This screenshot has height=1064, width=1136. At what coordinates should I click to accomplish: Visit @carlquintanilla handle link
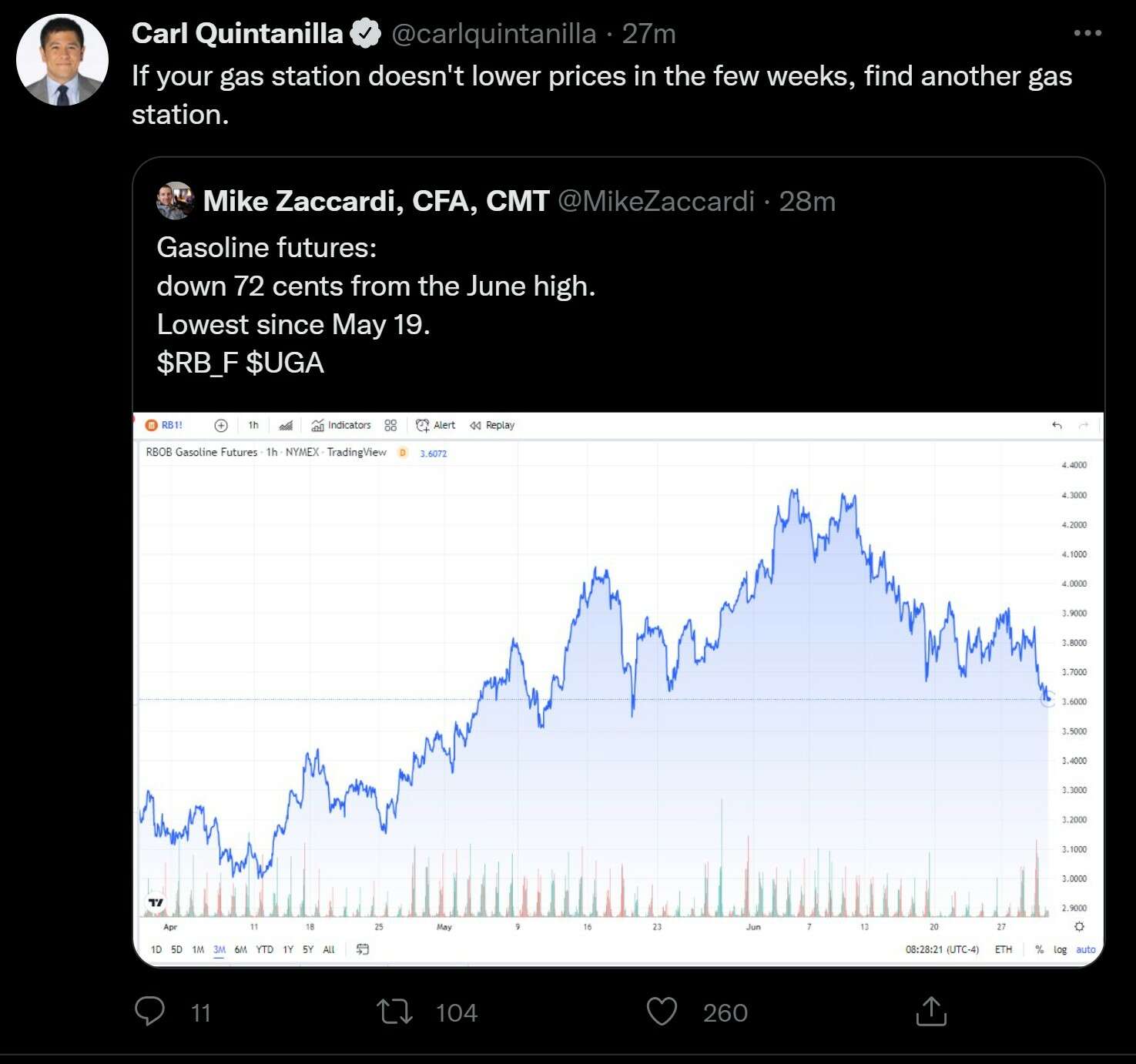click(x=494, y=34)
